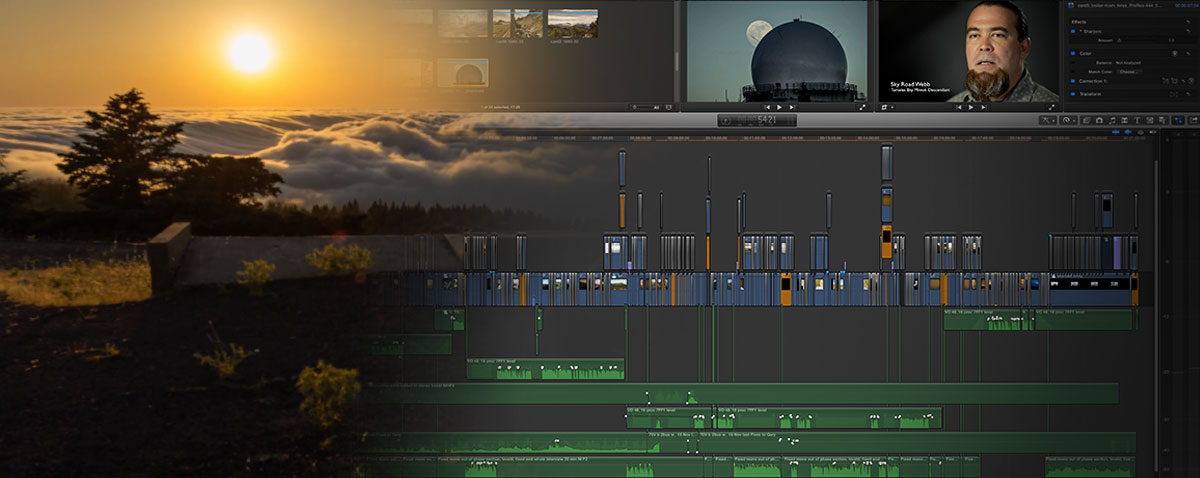Open the Retime speed pop-up menu
This screenshot has width=1200, height=478.
[1067, 120]
